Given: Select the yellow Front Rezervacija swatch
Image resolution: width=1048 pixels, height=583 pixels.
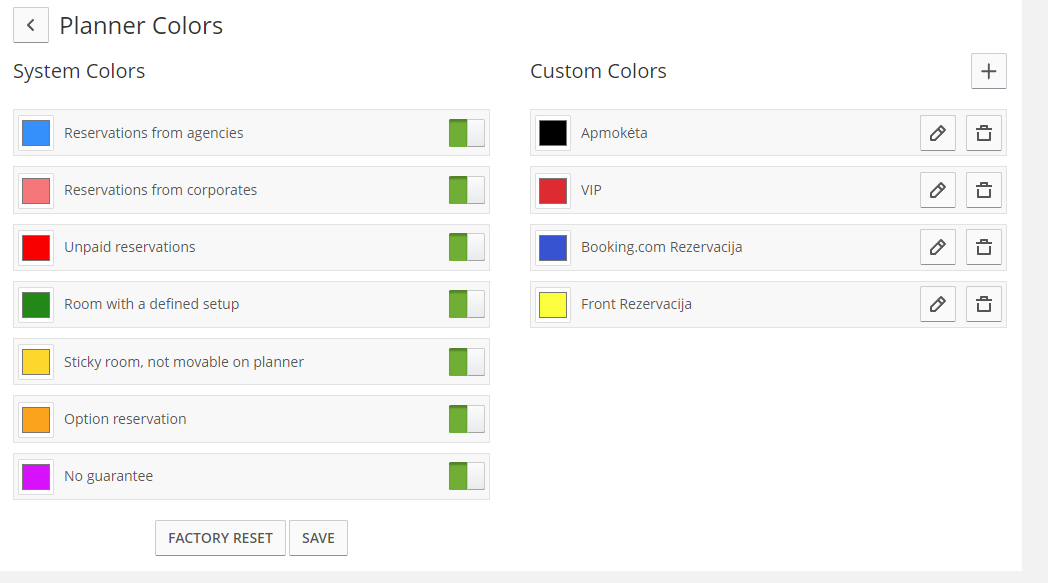Looking at the screenshot, I should [553, 305].
